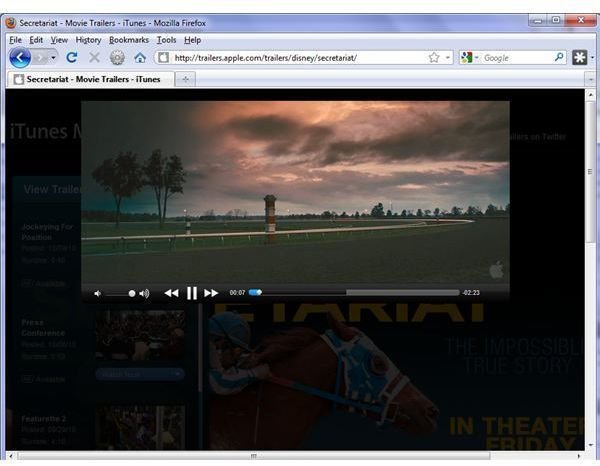Go back with the blue Back arrow

tap(20, 58)
